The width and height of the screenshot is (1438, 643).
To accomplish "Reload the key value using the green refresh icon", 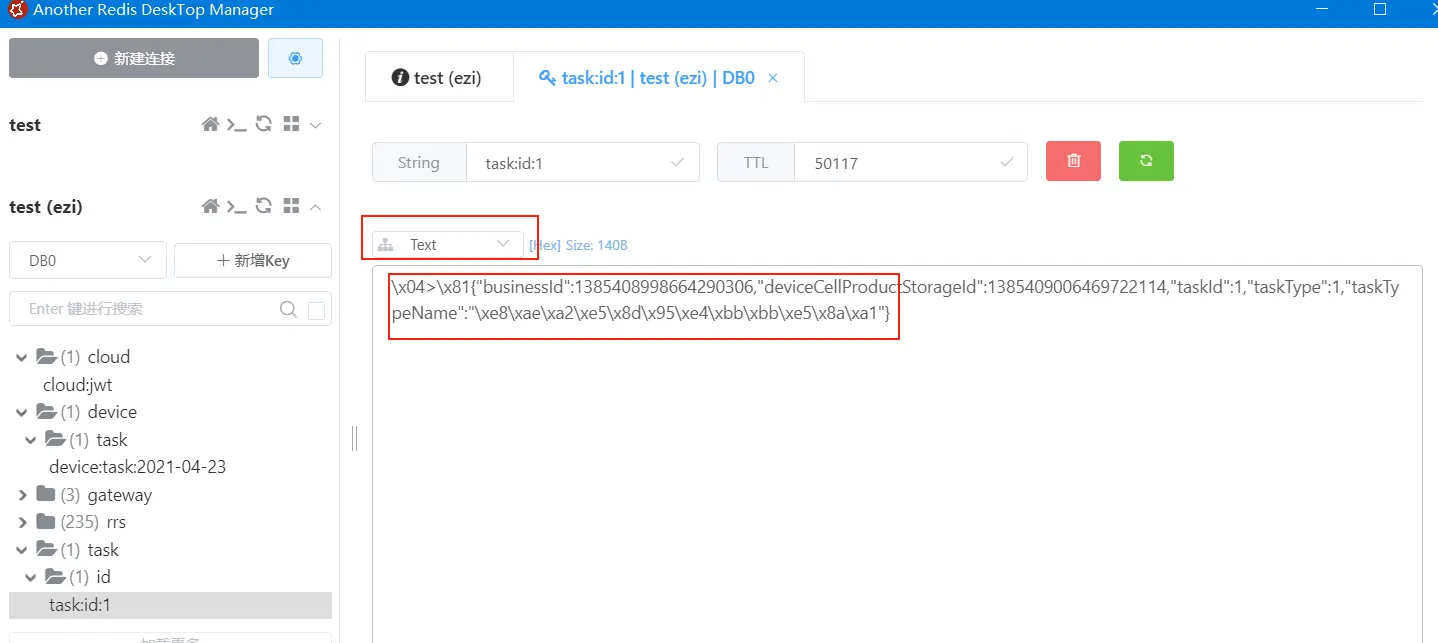I will point(1145,160).
